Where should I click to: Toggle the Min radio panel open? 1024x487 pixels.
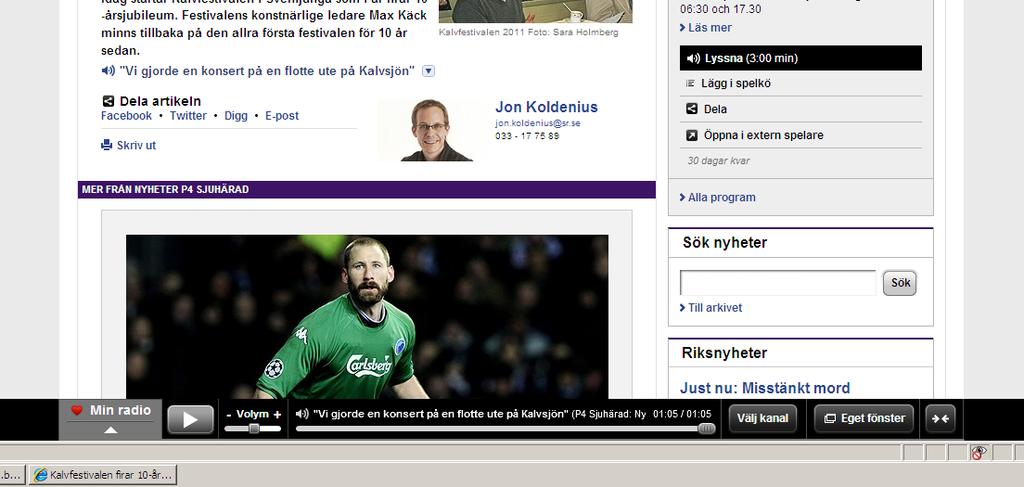point(110,418)
